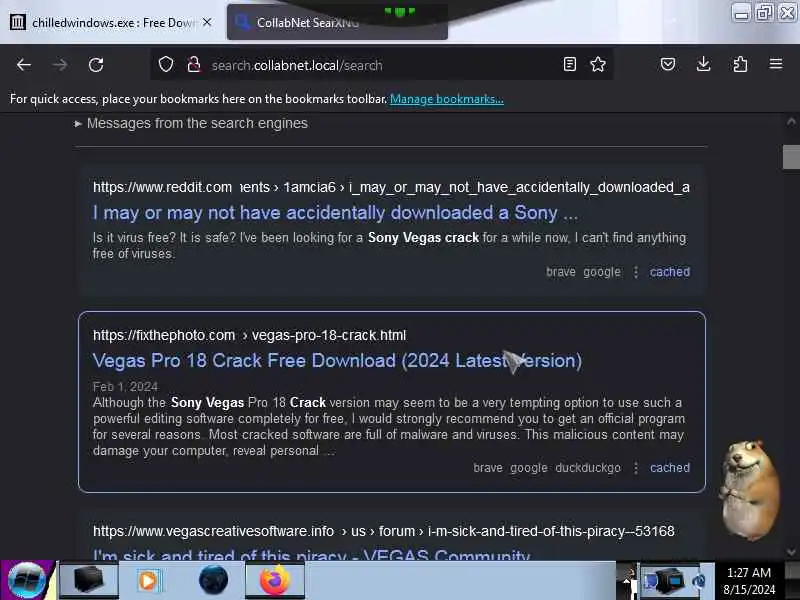The width and height of the screenshot is (800, 600).
Task: Click the taskbar clock showing 1:27 AM
Action: click(748, 581)
